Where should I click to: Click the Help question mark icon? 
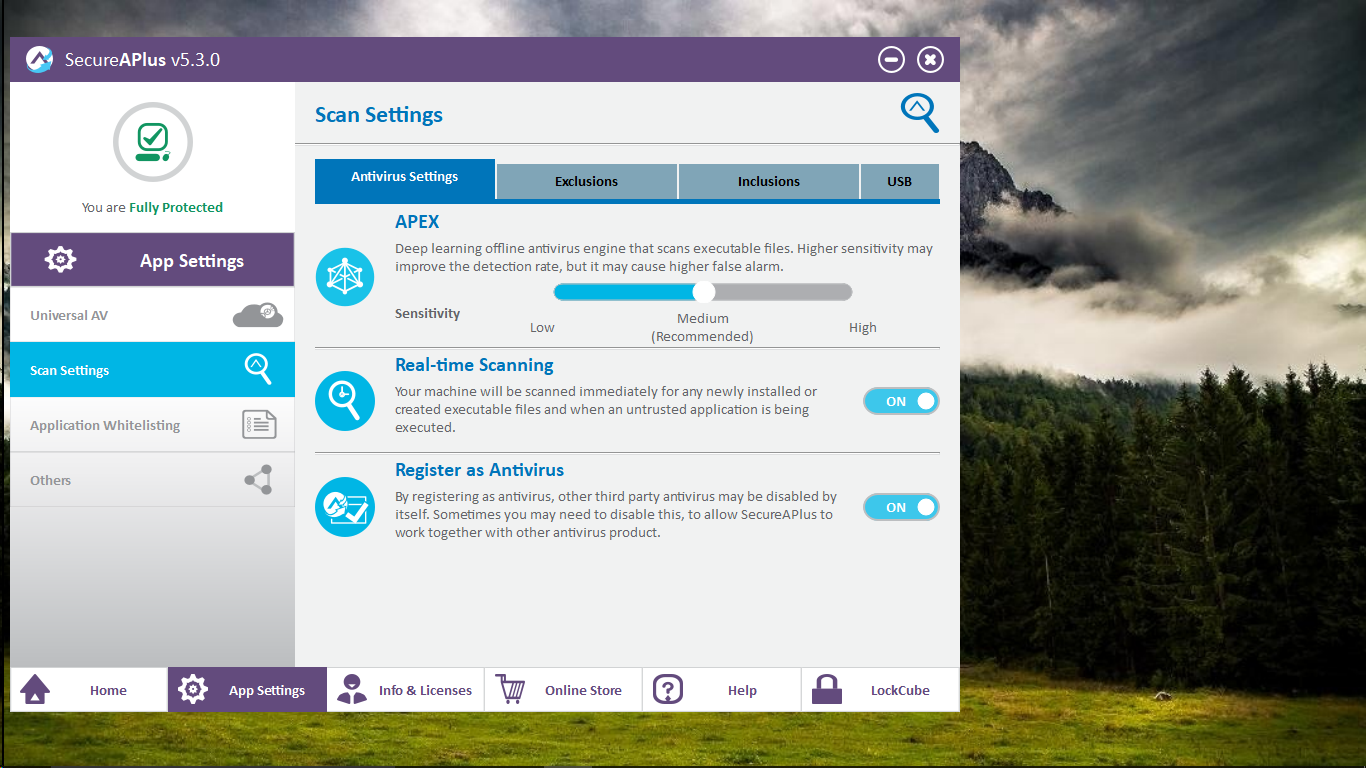click(668, 689)
